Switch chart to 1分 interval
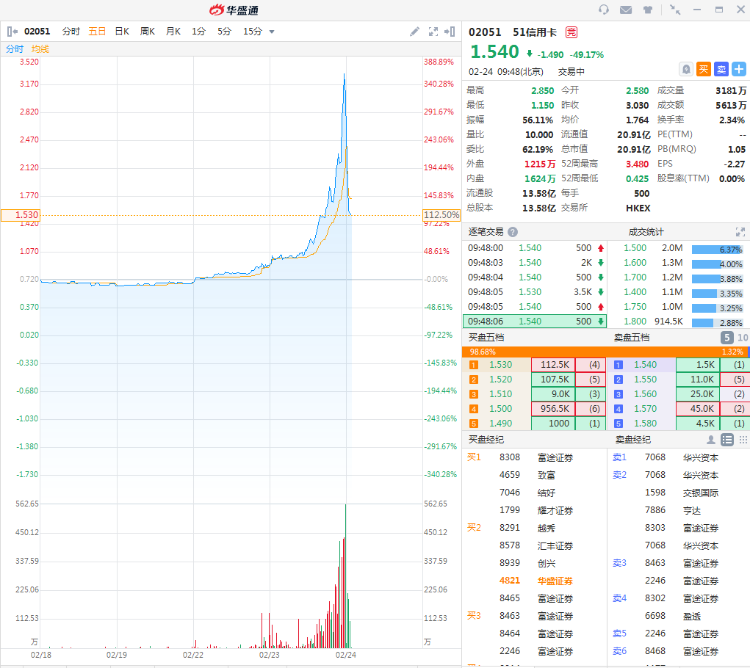 pyautogui.click(x=199, y=32)
